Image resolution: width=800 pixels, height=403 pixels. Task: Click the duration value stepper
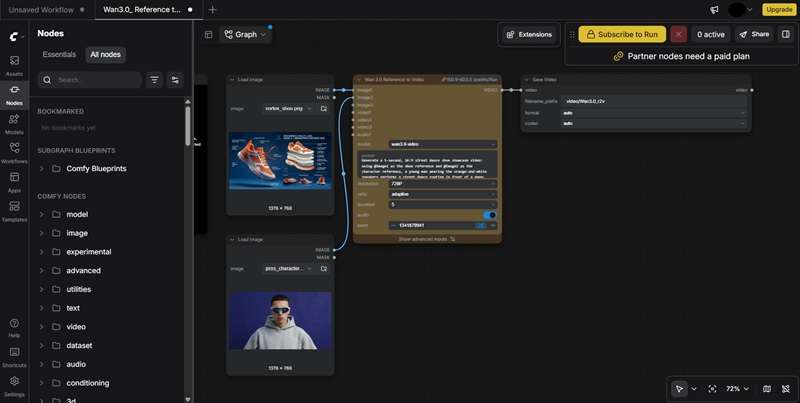[x=442, y=205]
